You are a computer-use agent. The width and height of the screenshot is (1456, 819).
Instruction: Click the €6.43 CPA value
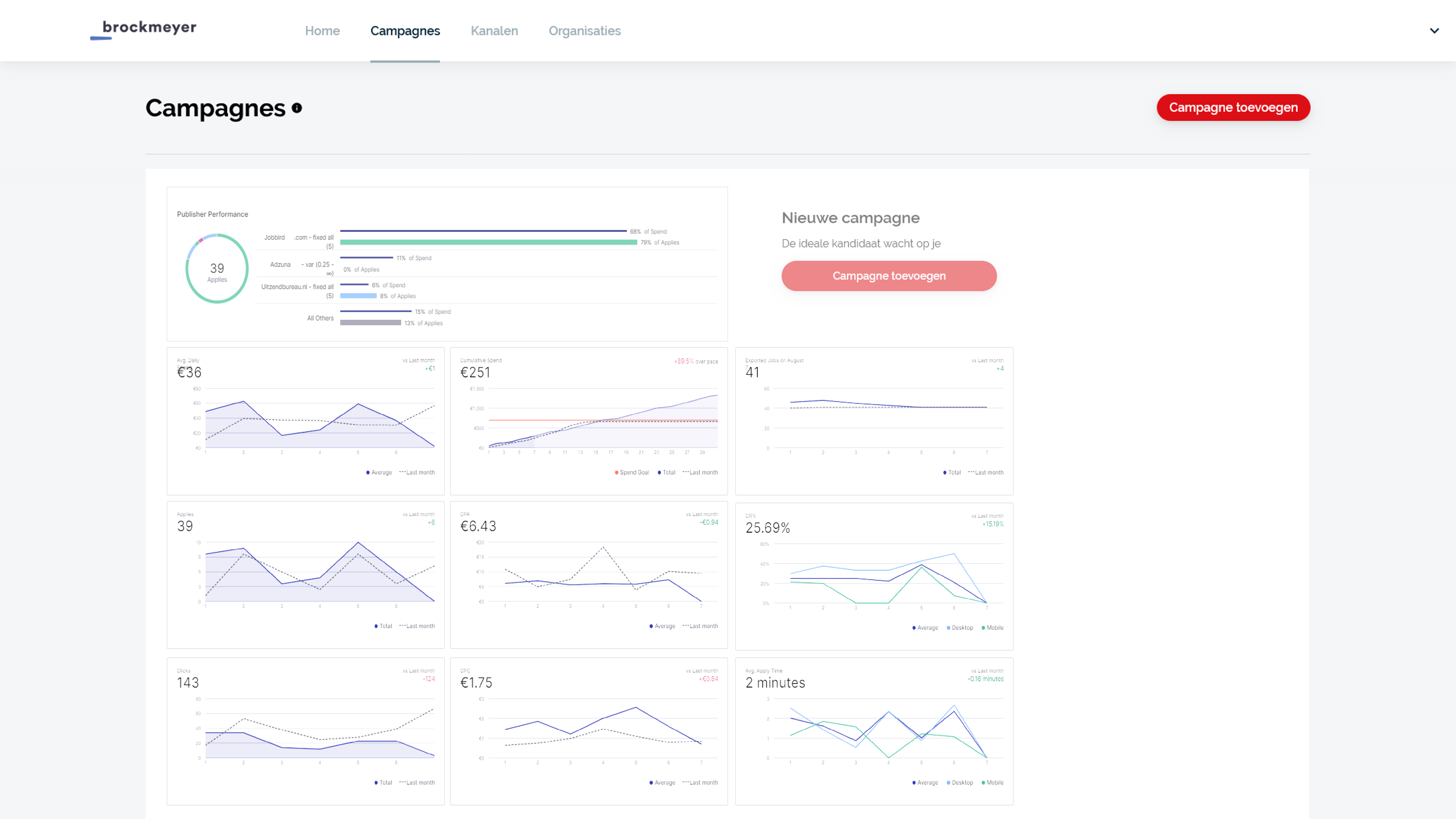(478, 526)
